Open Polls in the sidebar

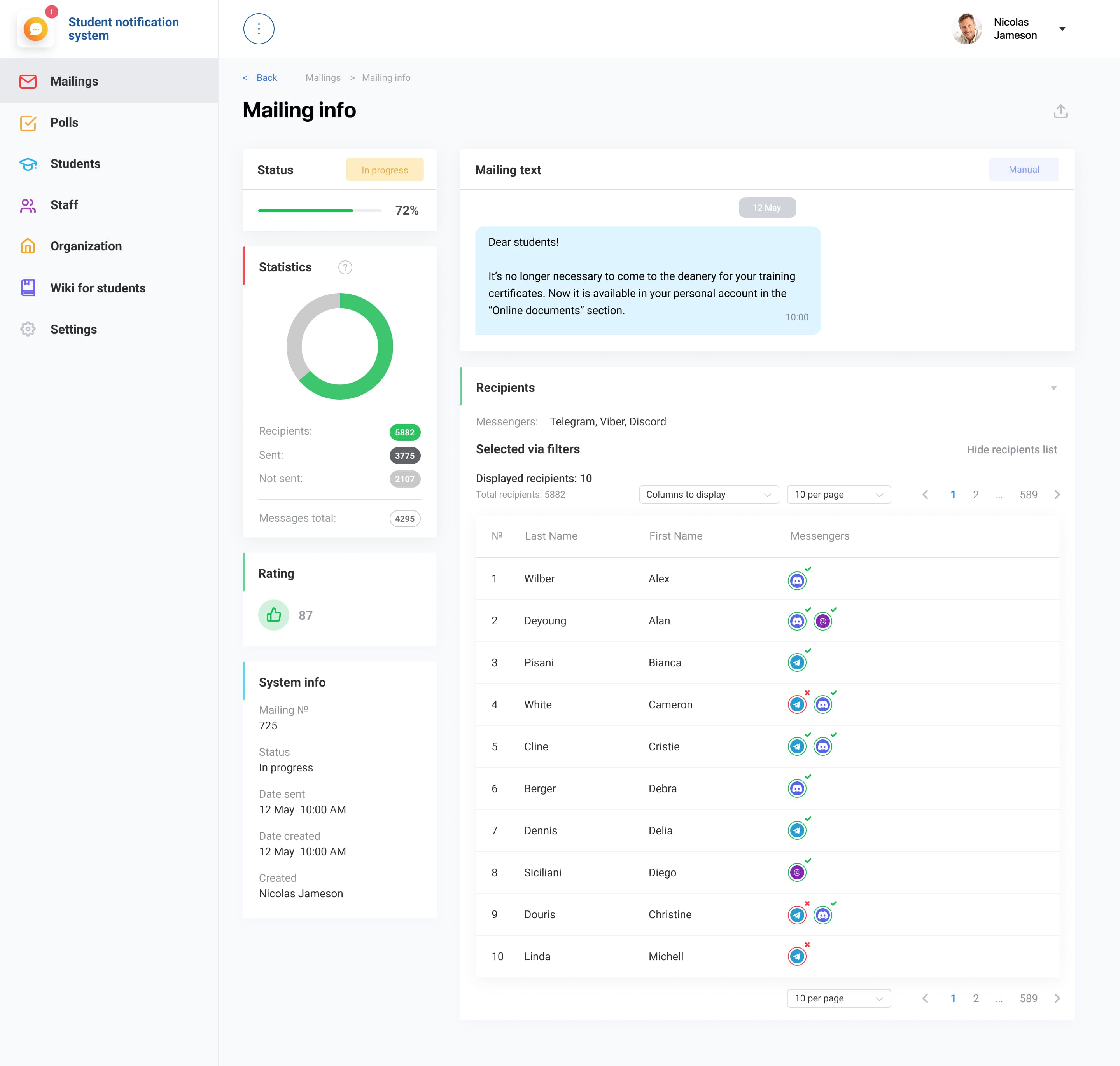click(x=64, y=123)
